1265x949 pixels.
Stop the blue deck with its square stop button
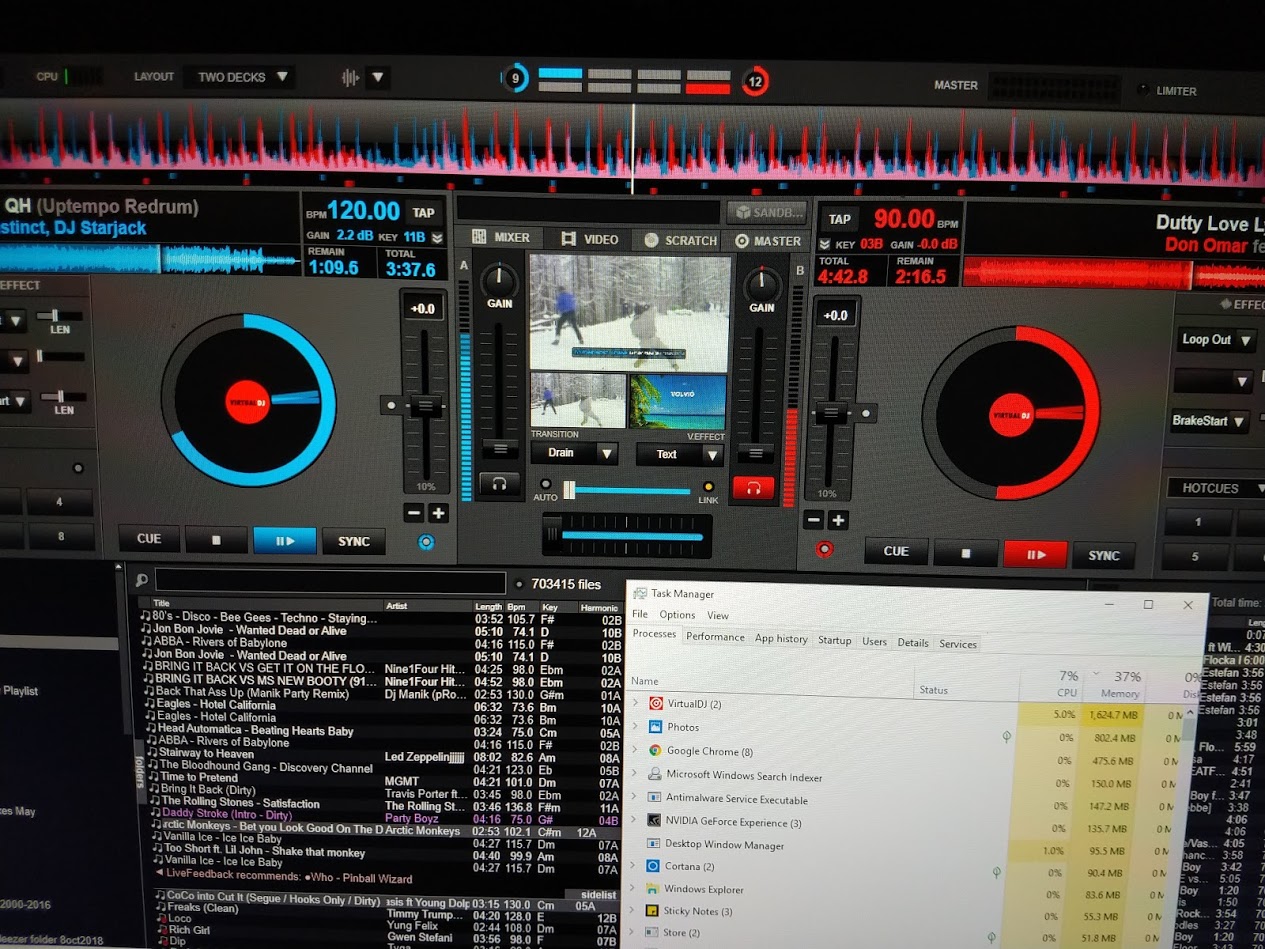[x=217, y=540]
